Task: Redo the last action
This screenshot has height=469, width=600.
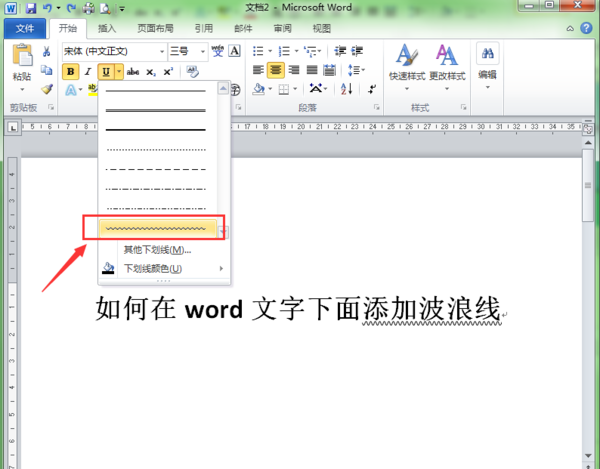Action: [x=71, y=8]
